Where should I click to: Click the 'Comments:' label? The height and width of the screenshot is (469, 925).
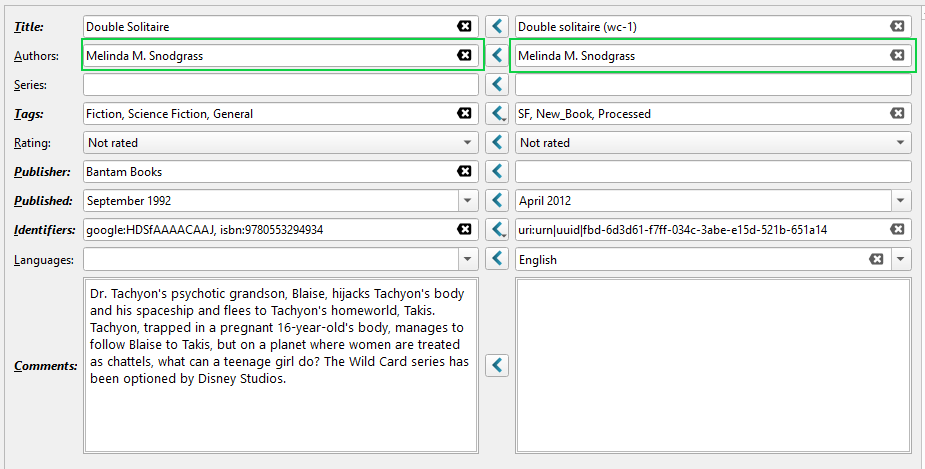click(45, 366)
